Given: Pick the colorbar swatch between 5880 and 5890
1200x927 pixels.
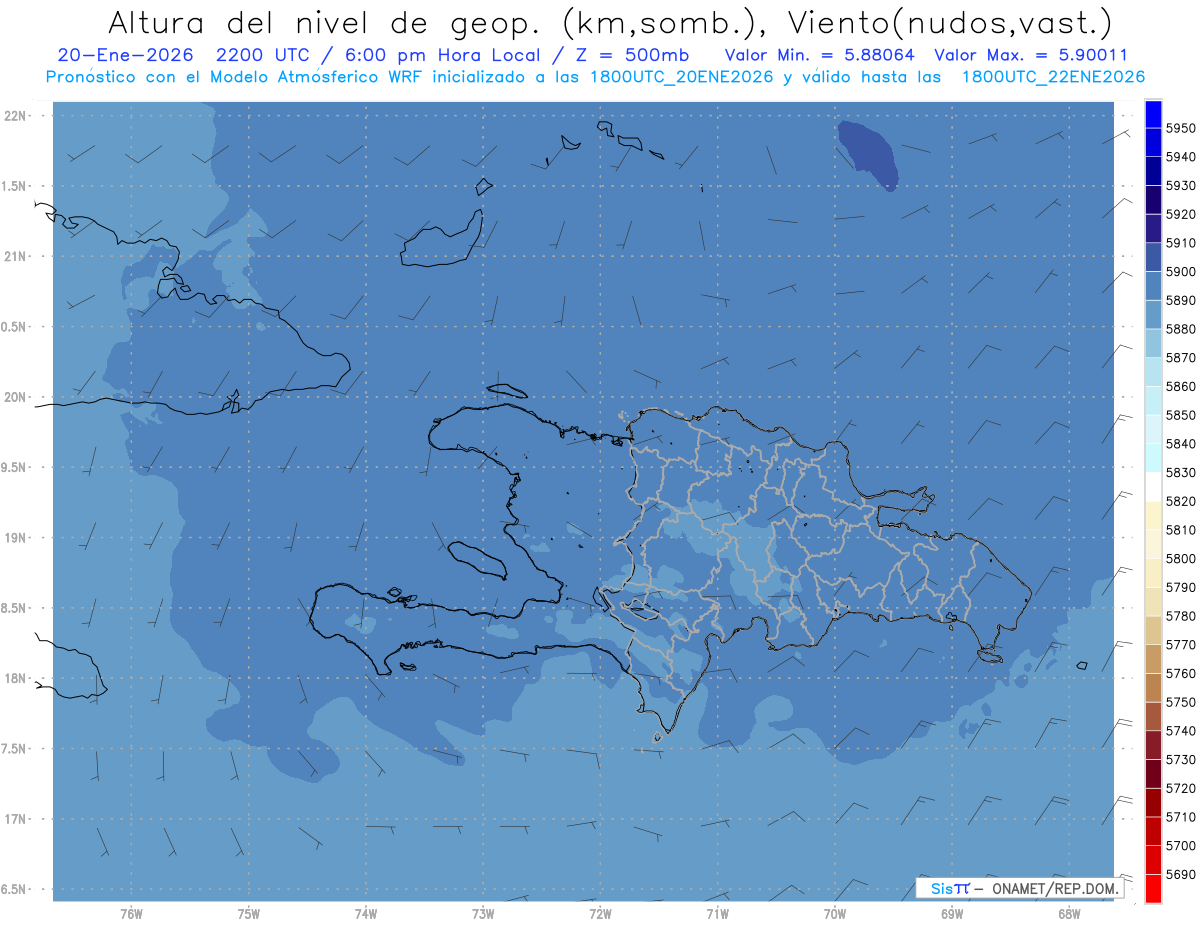Looking at the screenshot, I should click(x=1153, y=315).
